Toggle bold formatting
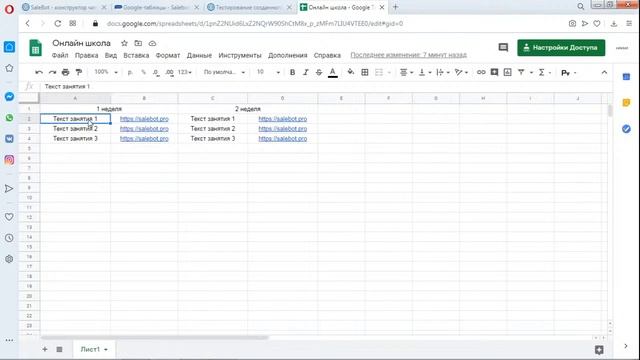The width and height of the screenshot is (640, 360). point(292,72)
